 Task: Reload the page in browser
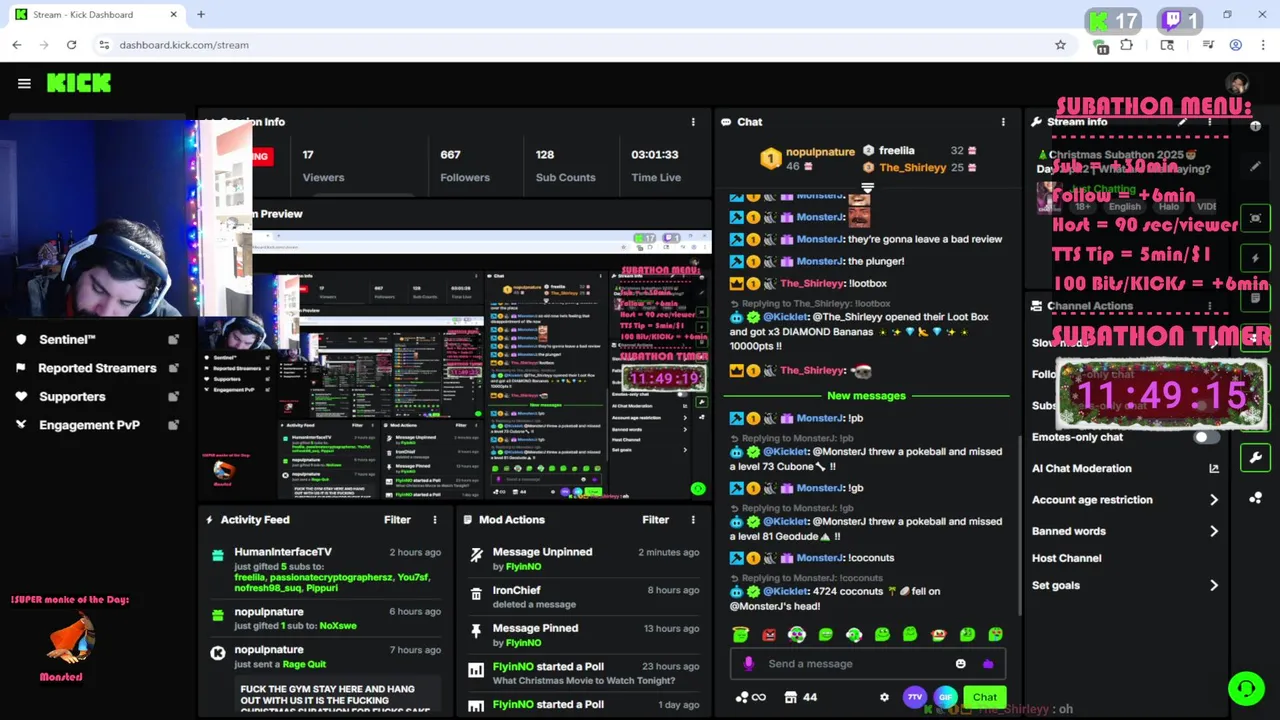(x=71, y=45)
